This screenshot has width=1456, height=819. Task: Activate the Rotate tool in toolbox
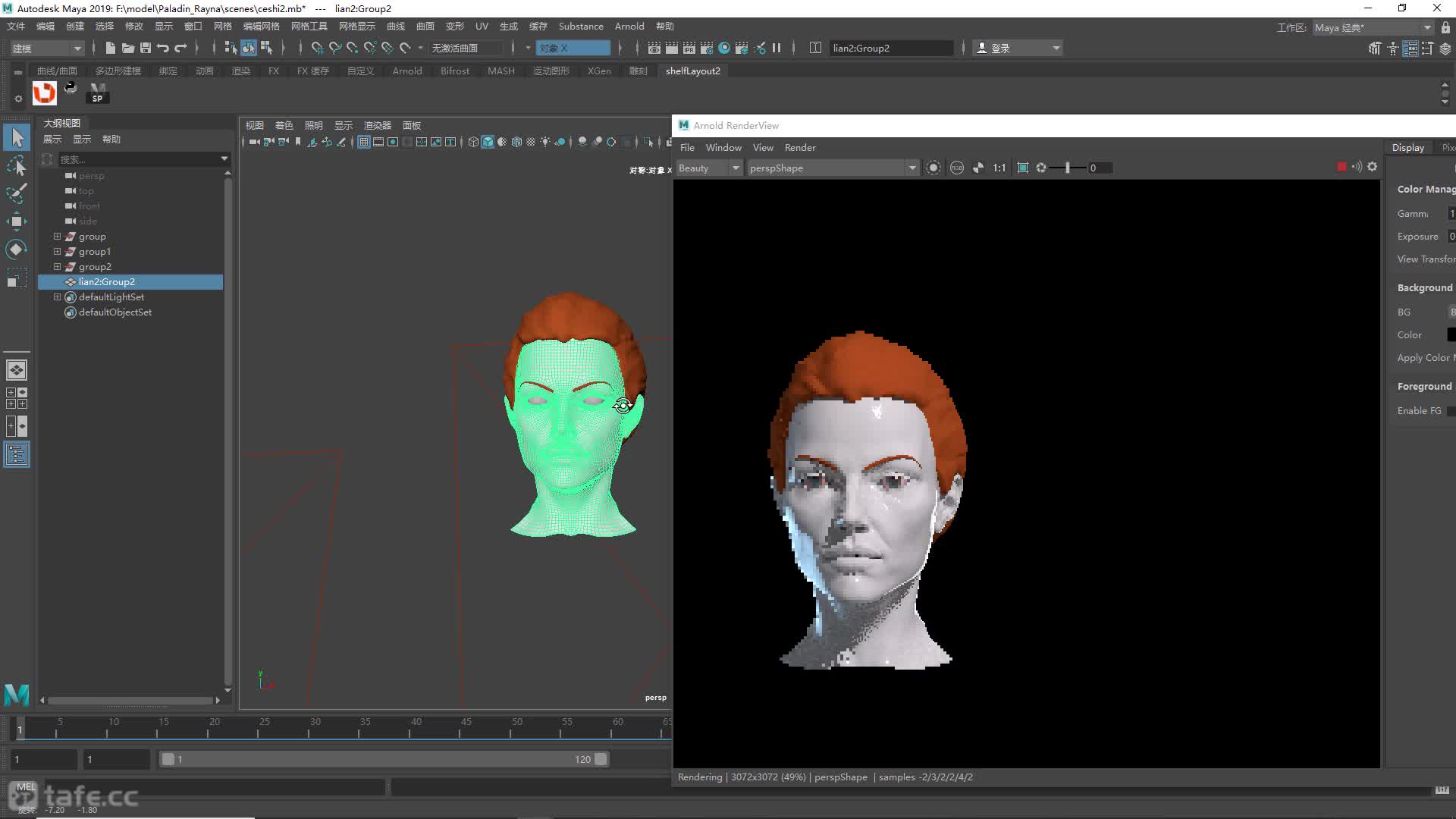pyautogui.click(x=17, y=249)
